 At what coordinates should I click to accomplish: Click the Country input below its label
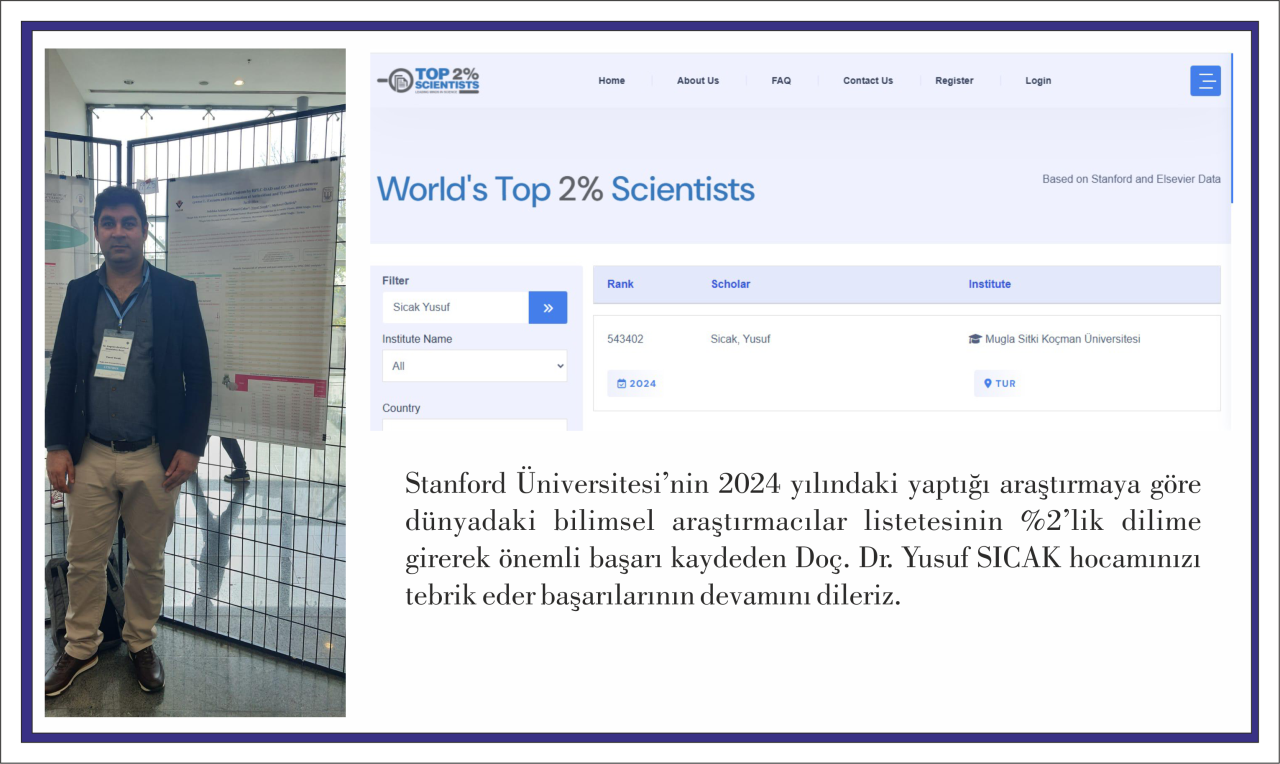(x=475, y=425)
